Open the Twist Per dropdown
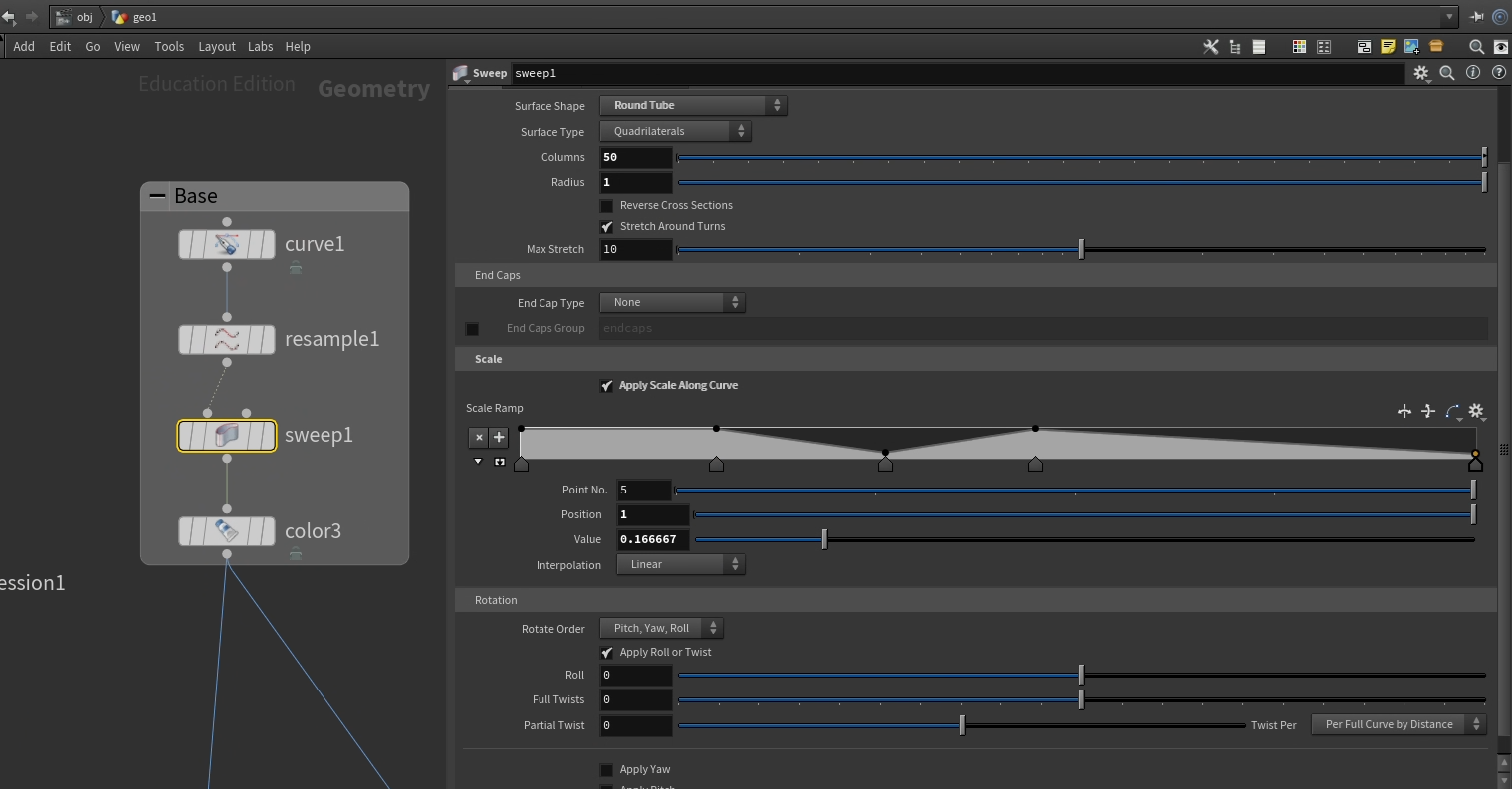1512x789 pixels. pos(1398,724)
